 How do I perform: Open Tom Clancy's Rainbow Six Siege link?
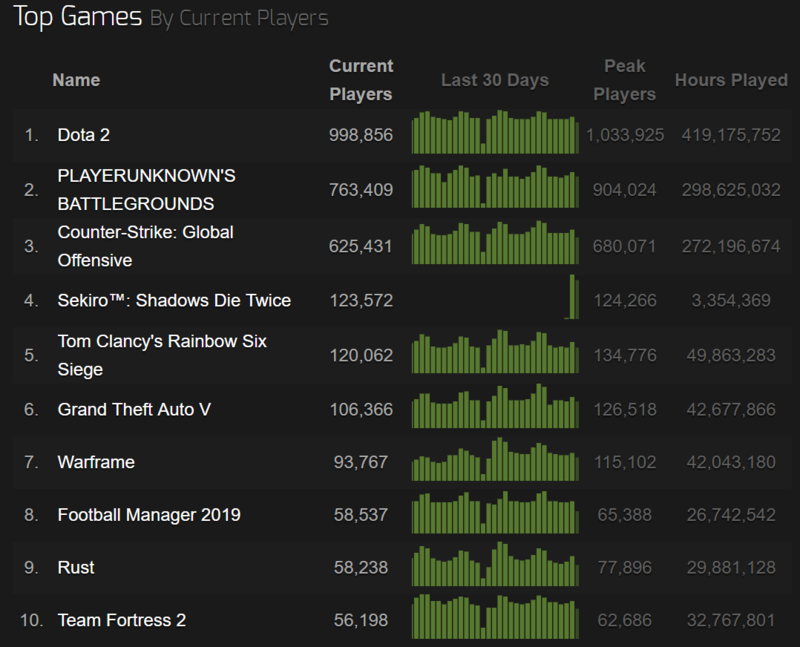162,355
